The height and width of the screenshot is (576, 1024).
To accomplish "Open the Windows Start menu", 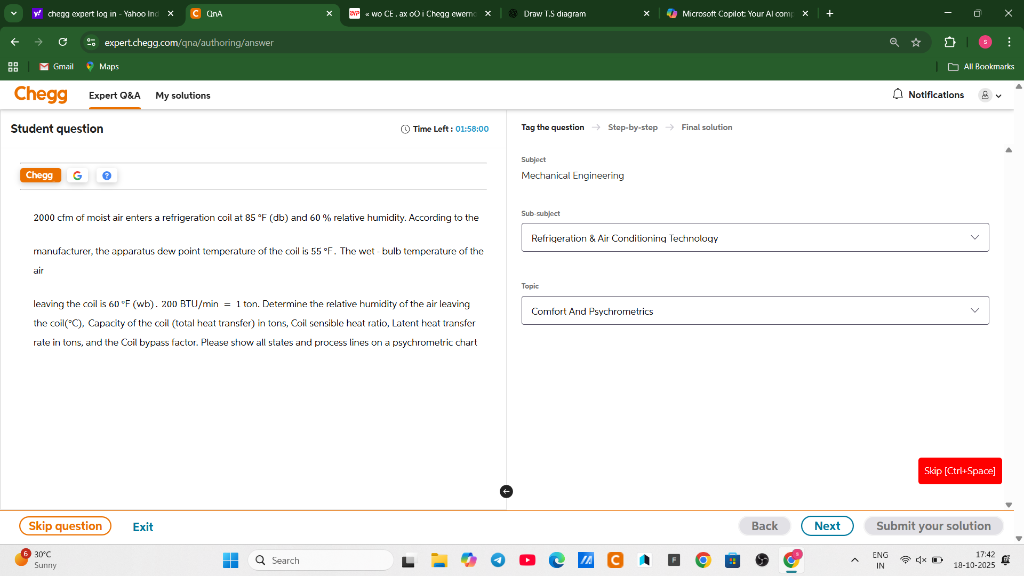I will (231, 560).
